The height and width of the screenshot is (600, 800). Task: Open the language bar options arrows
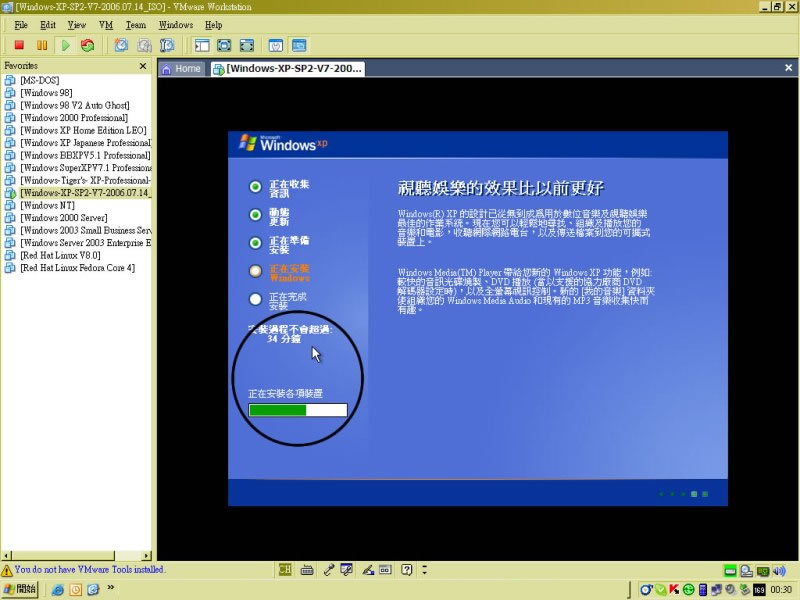pyautogui.click(x=424, y=569)
